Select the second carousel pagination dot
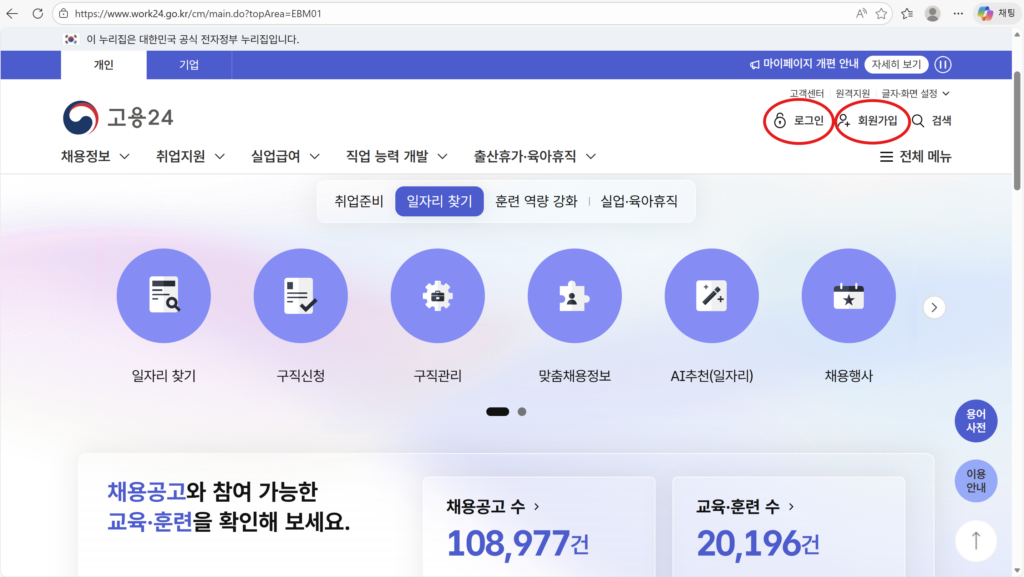Screen dimensions: 1024x577 [521, 411]
